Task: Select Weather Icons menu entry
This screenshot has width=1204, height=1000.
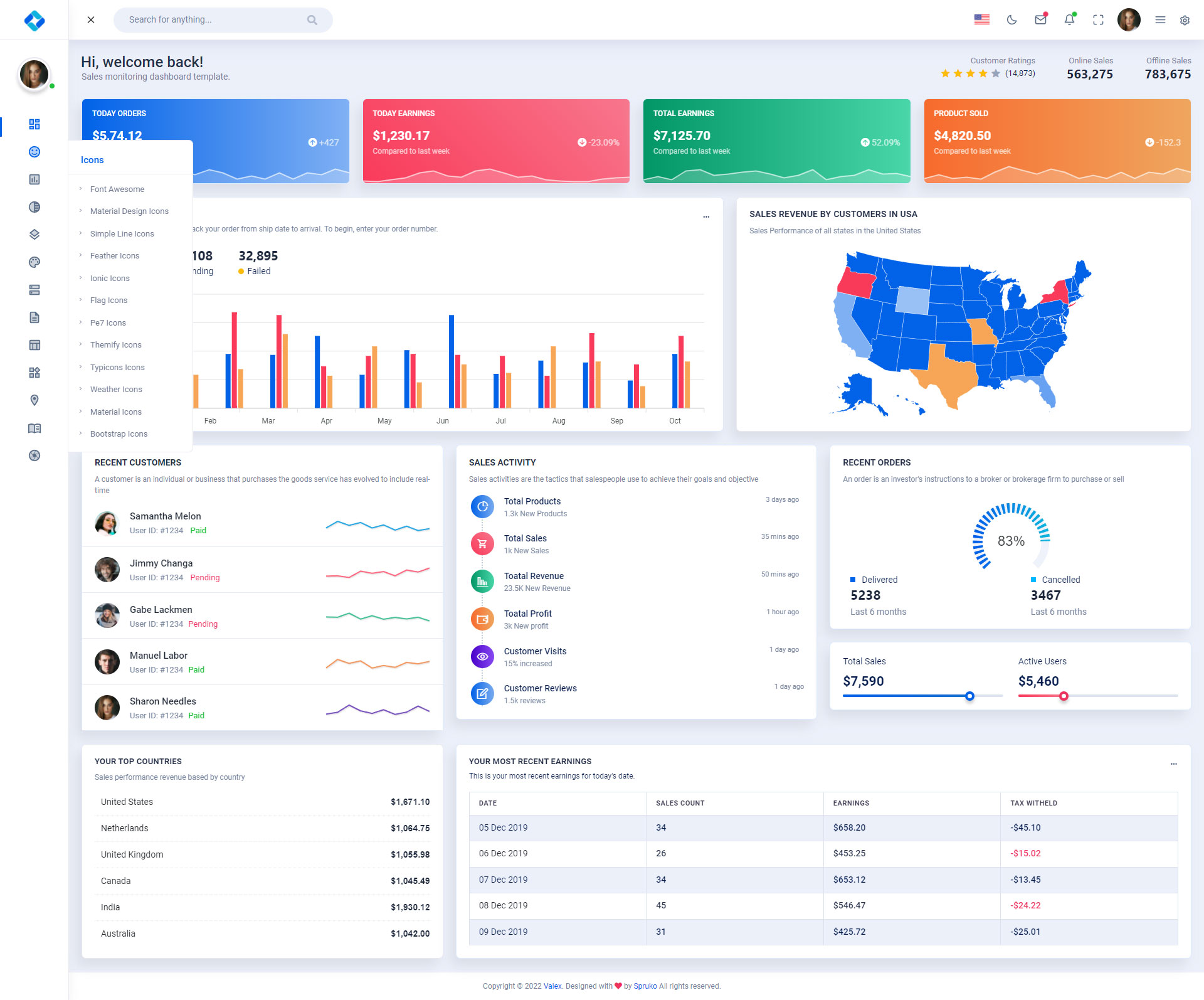Action: 116,390
